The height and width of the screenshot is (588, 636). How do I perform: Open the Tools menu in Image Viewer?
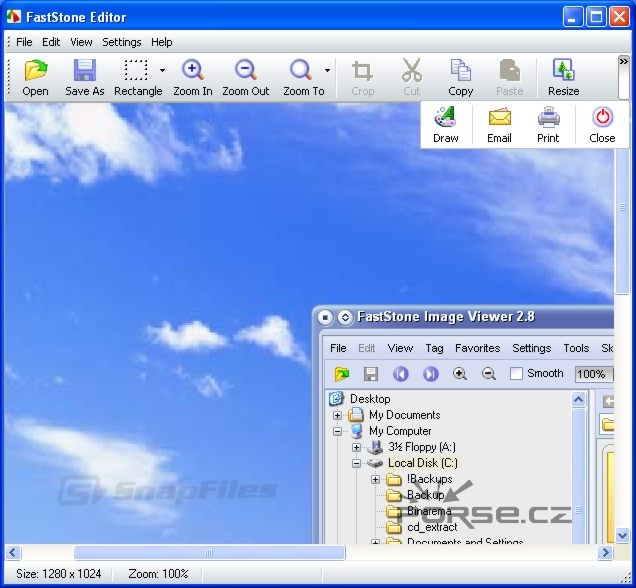click(576, 348)
